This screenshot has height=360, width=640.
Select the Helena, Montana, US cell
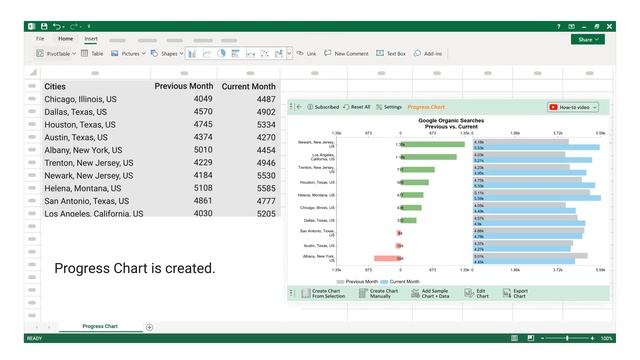[96, 188]
